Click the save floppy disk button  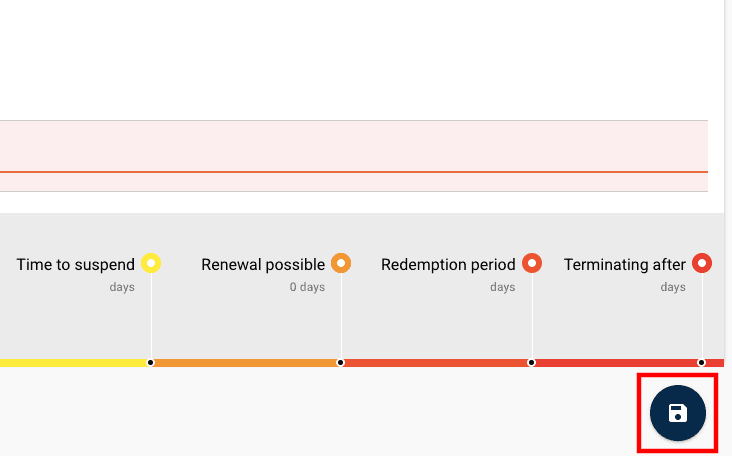coord(677,413)
